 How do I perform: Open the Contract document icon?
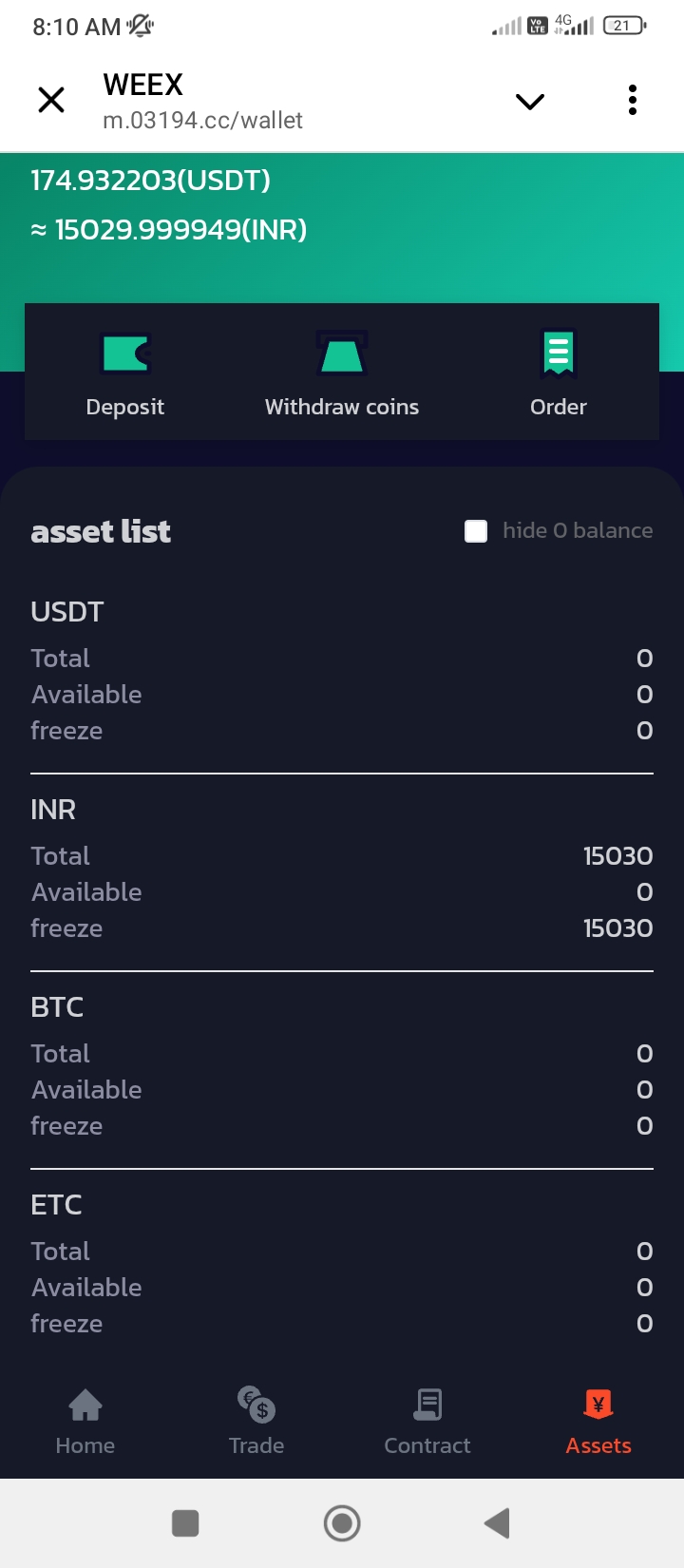427,1405
